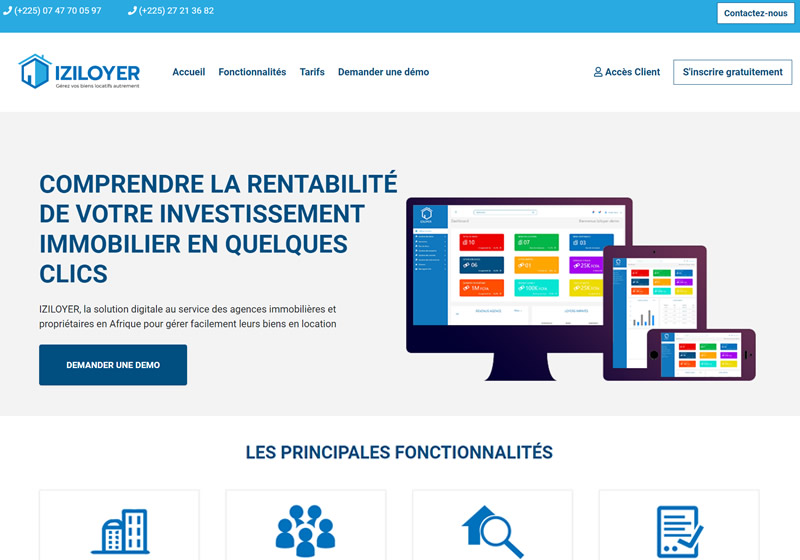Click the smartphone dashboard mockup image
800x560 pixels.
click(699, 357)
